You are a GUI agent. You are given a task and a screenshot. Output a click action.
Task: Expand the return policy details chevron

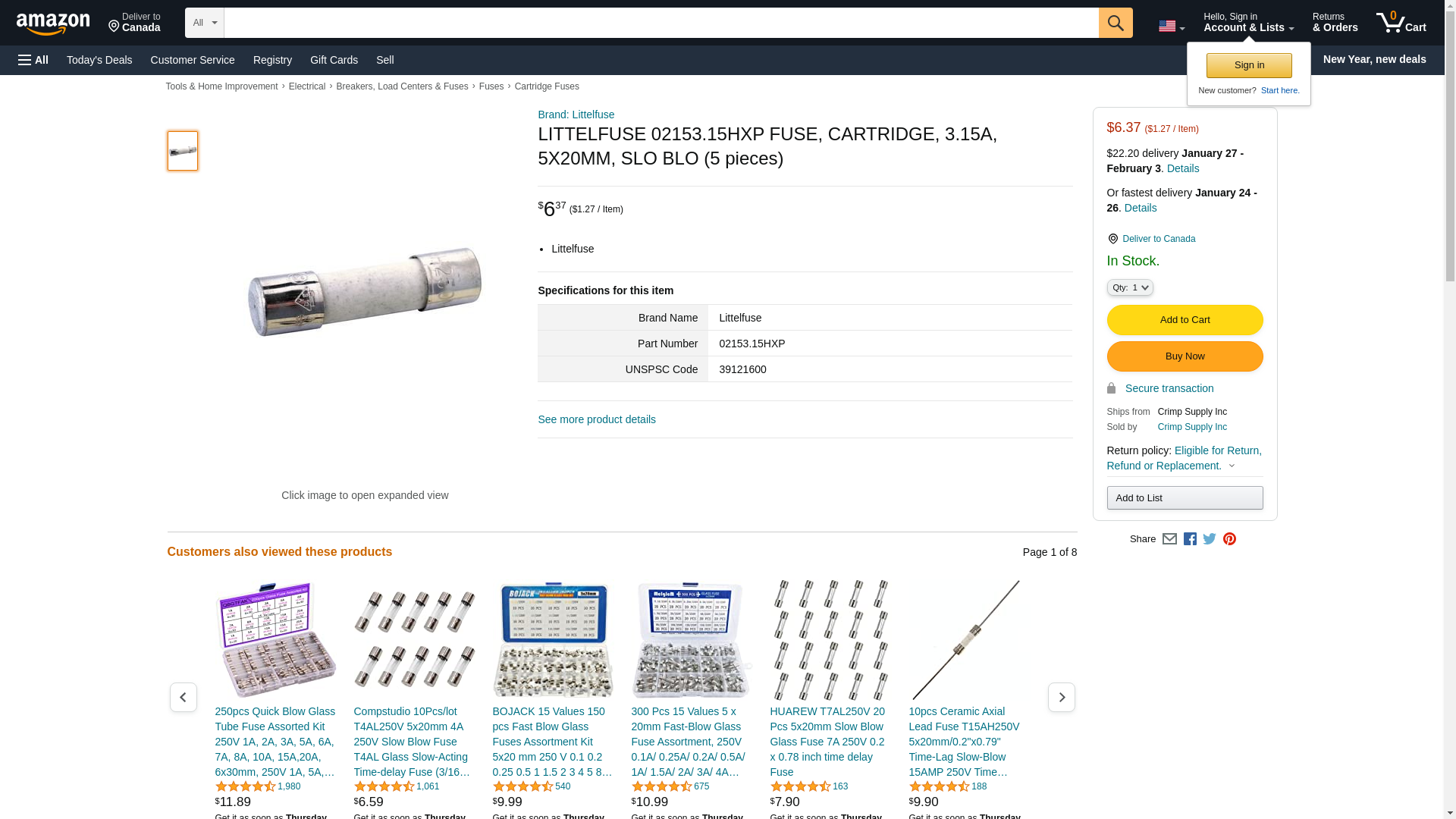pos(1232,466)
